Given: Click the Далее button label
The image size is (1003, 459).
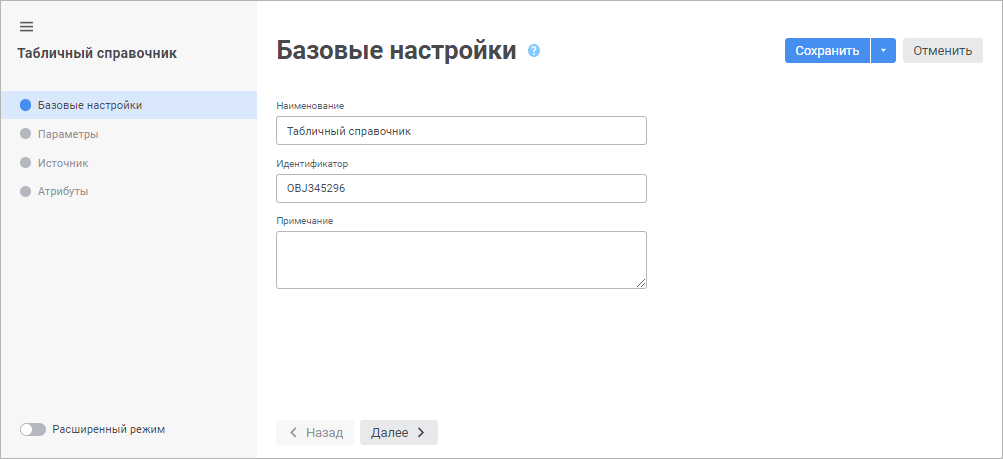Looking at the screenshot, I should coord(389,433).
